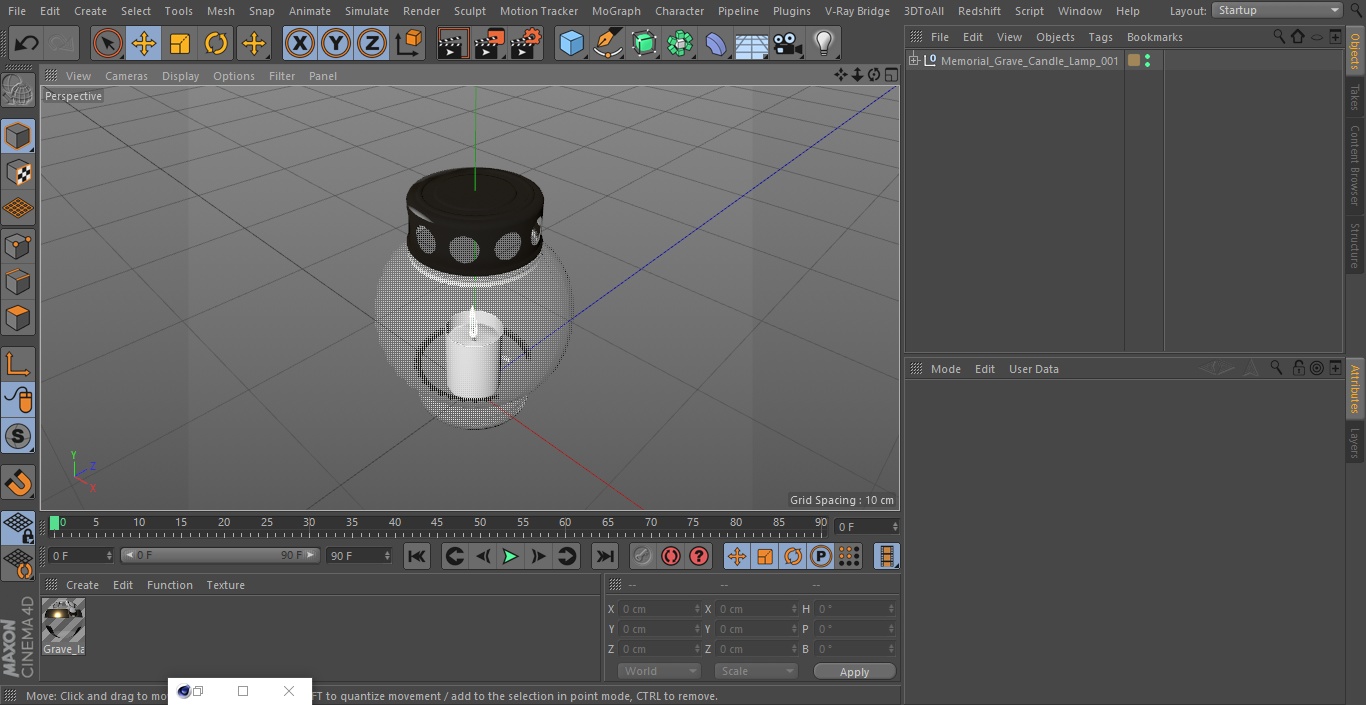Open the MoGraph menu
Viewport: 1366px width, 705px height.
[616, 11]
